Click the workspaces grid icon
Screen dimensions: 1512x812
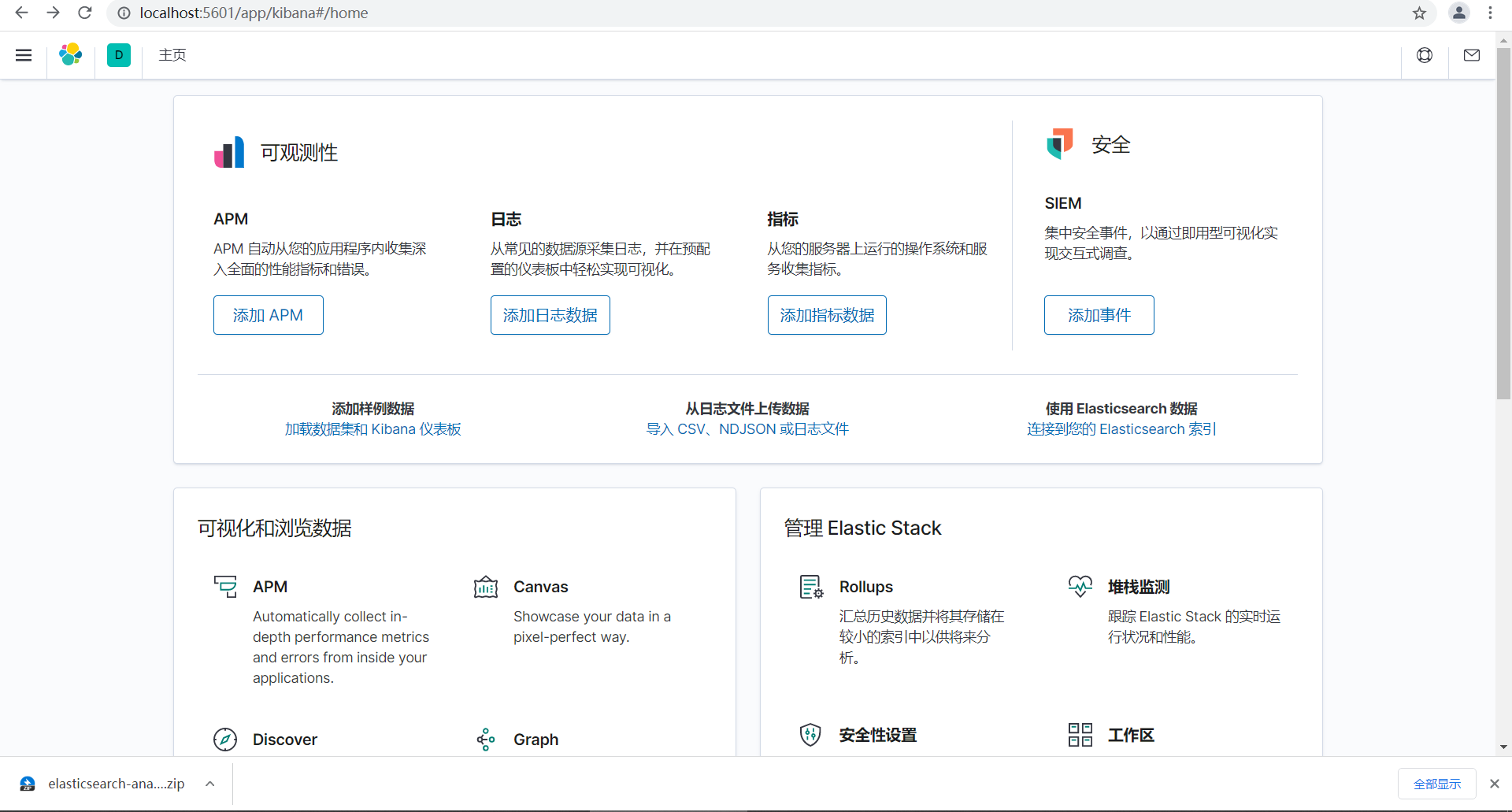pos(1080,735)
